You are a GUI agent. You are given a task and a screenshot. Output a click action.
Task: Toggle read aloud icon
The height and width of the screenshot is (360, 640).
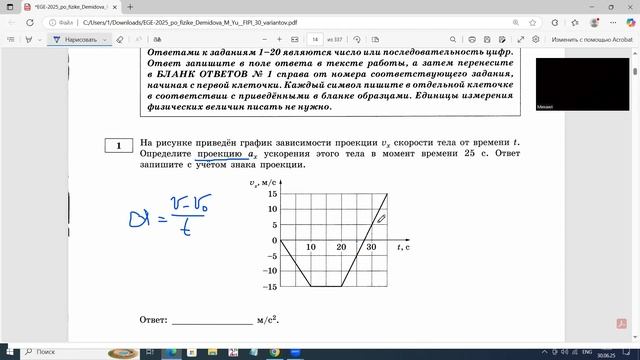157,40
